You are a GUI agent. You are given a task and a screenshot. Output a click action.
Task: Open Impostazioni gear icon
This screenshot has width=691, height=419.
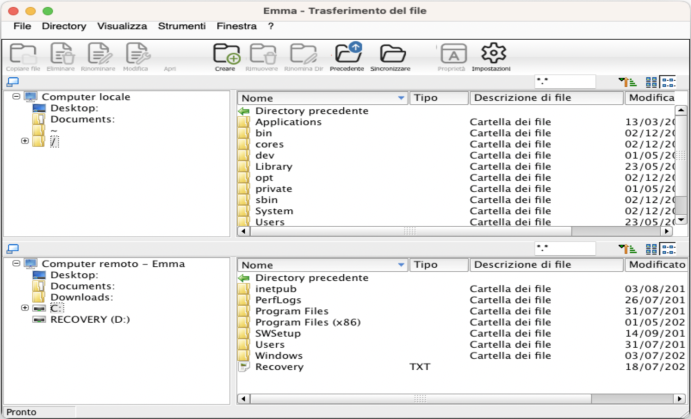(x=492, y=54)
